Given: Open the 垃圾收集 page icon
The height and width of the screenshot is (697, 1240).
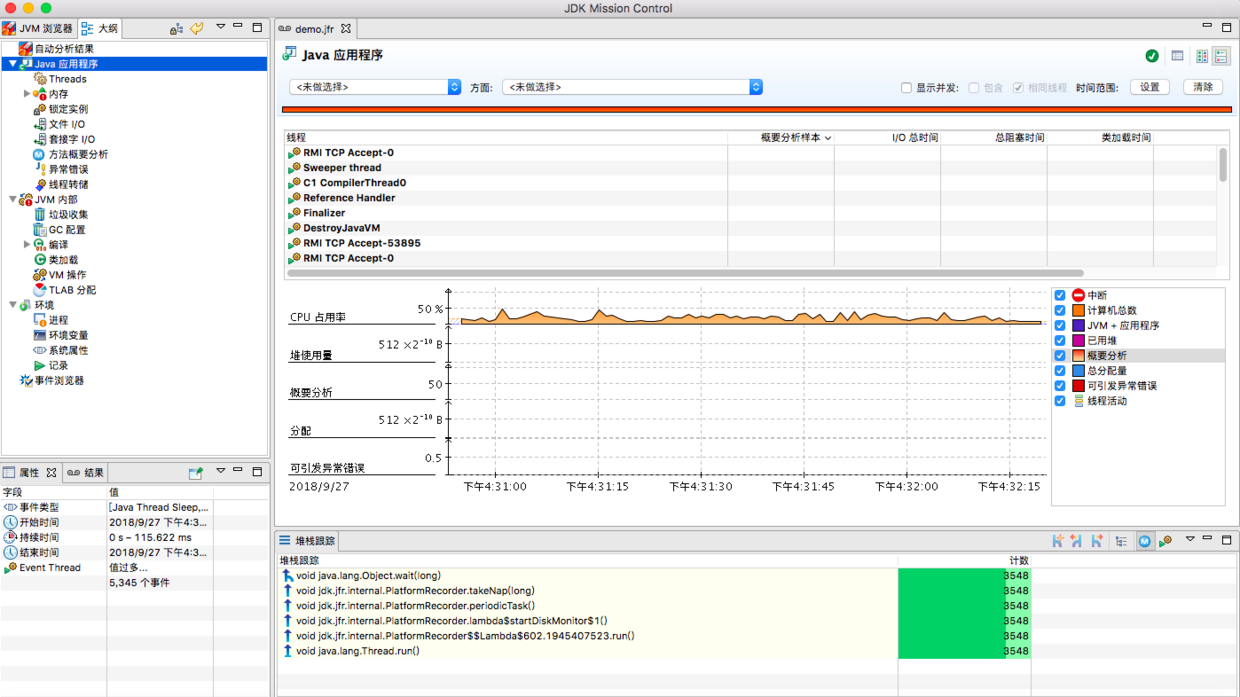Looking at the screenshot, I should point(40,214).
